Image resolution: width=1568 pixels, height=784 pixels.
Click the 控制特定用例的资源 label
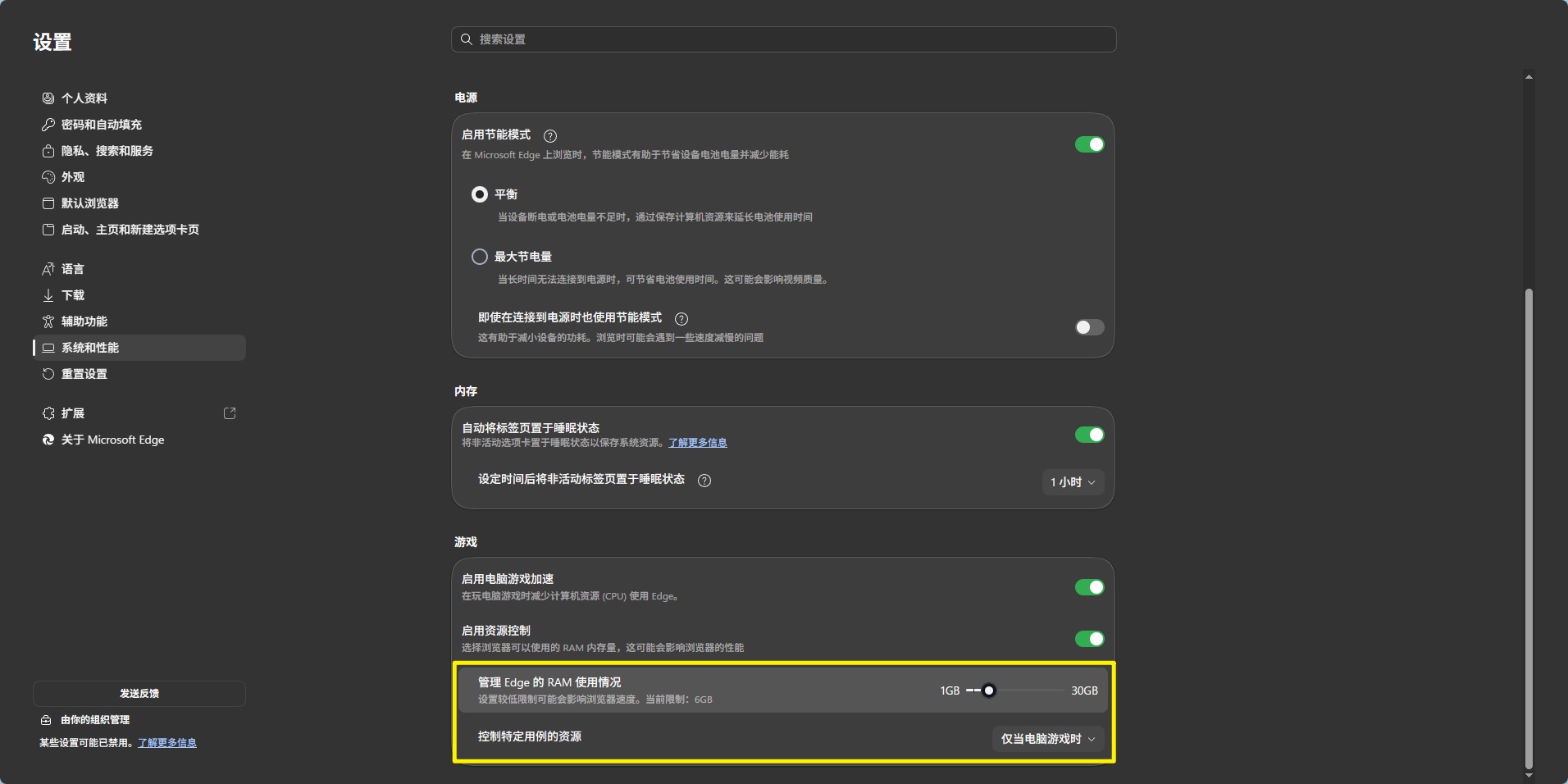tap(530, 736)
